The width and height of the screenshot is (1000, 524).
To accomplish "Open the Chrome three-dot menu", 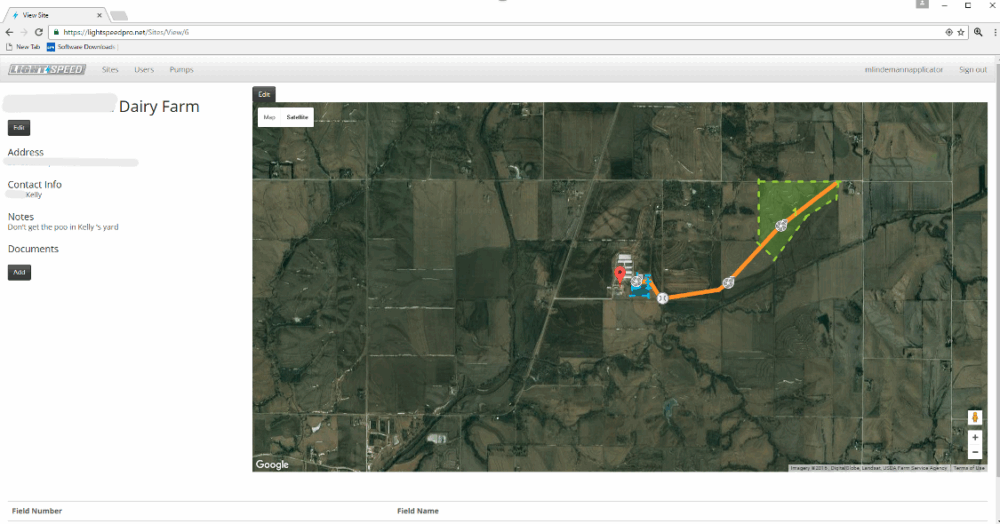I will [993, 32].
